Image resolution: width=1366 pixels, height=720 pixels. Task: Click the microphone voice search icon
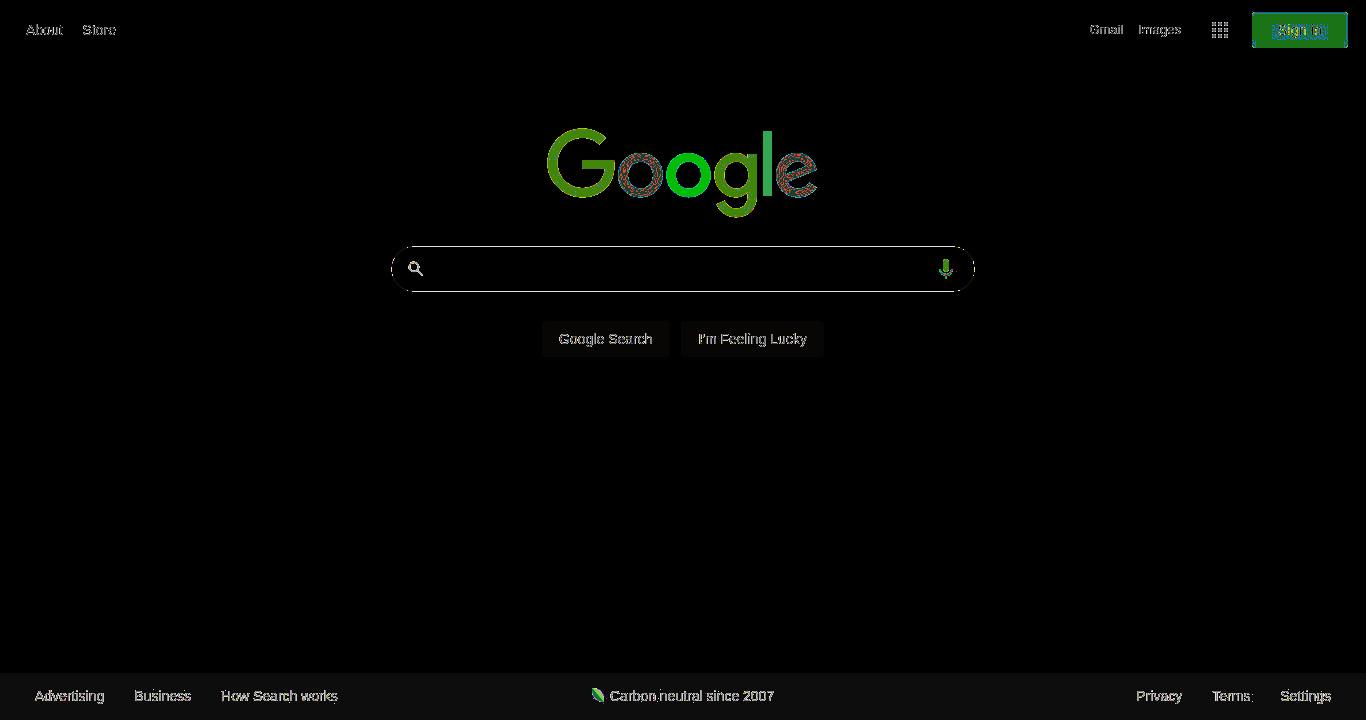(945, 268)
